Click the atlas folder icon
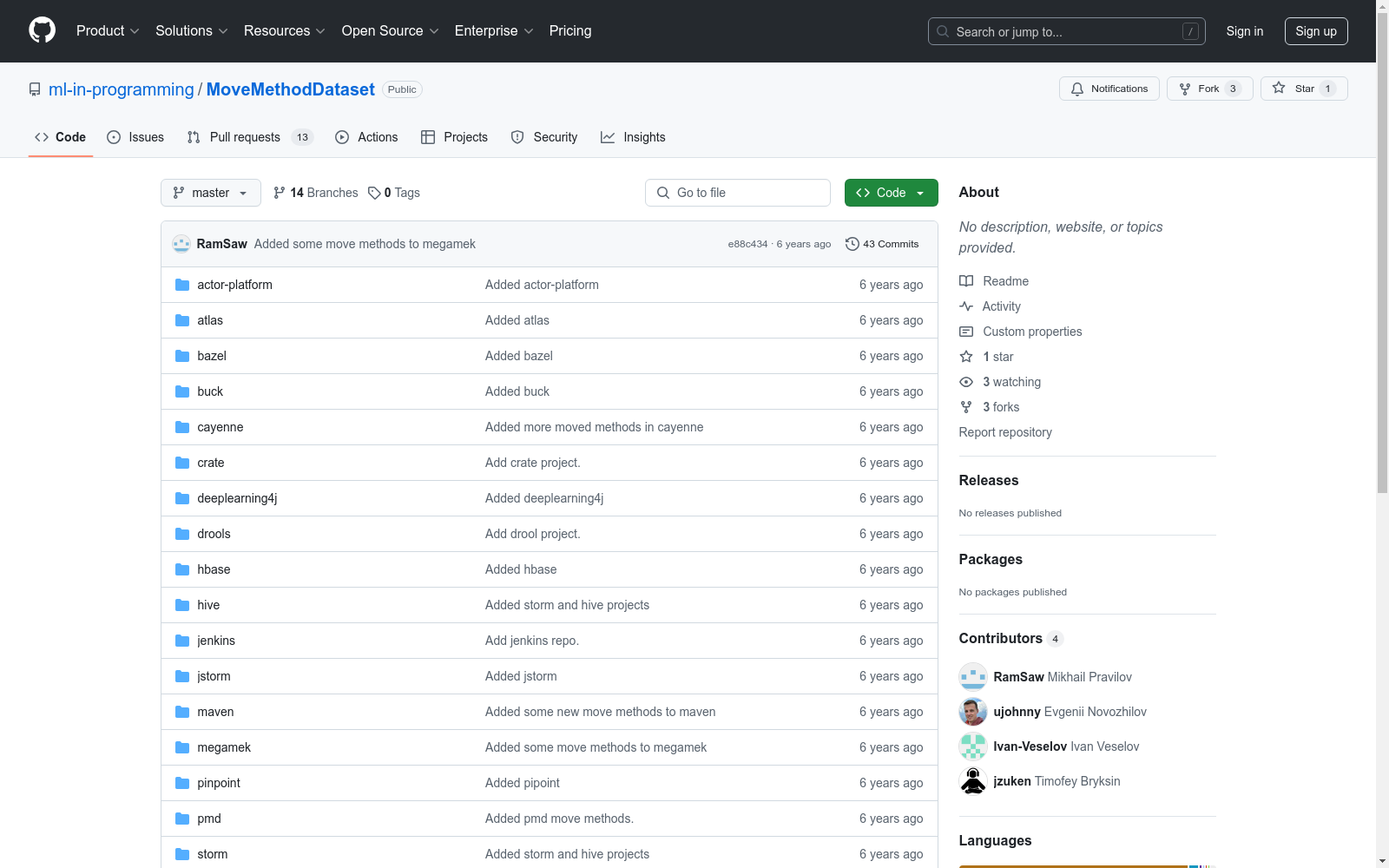This screenshot has width=1389, height=868. tap(182, 320)
